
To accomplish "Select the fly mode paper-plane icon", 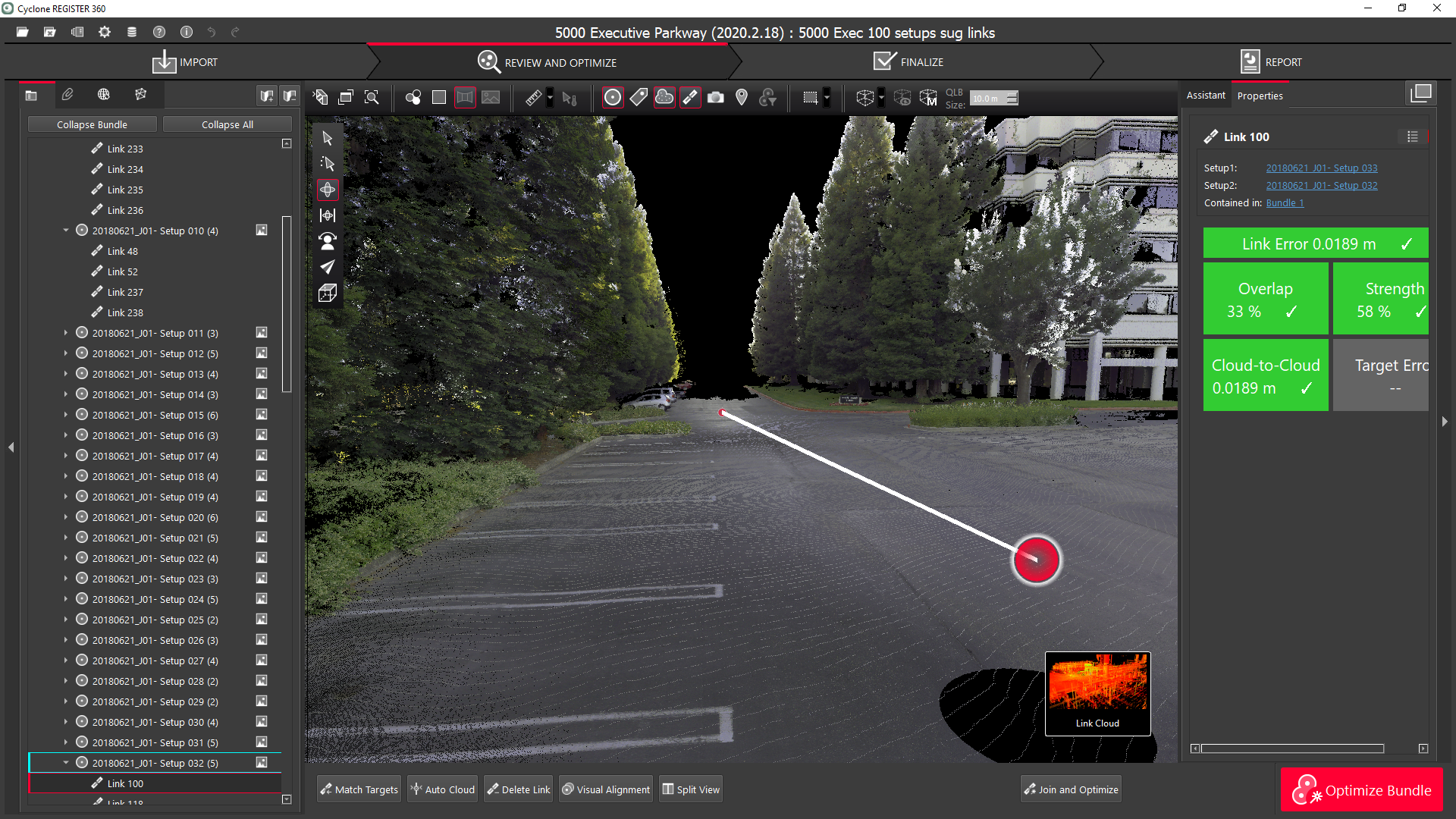I will coord(328,267).
